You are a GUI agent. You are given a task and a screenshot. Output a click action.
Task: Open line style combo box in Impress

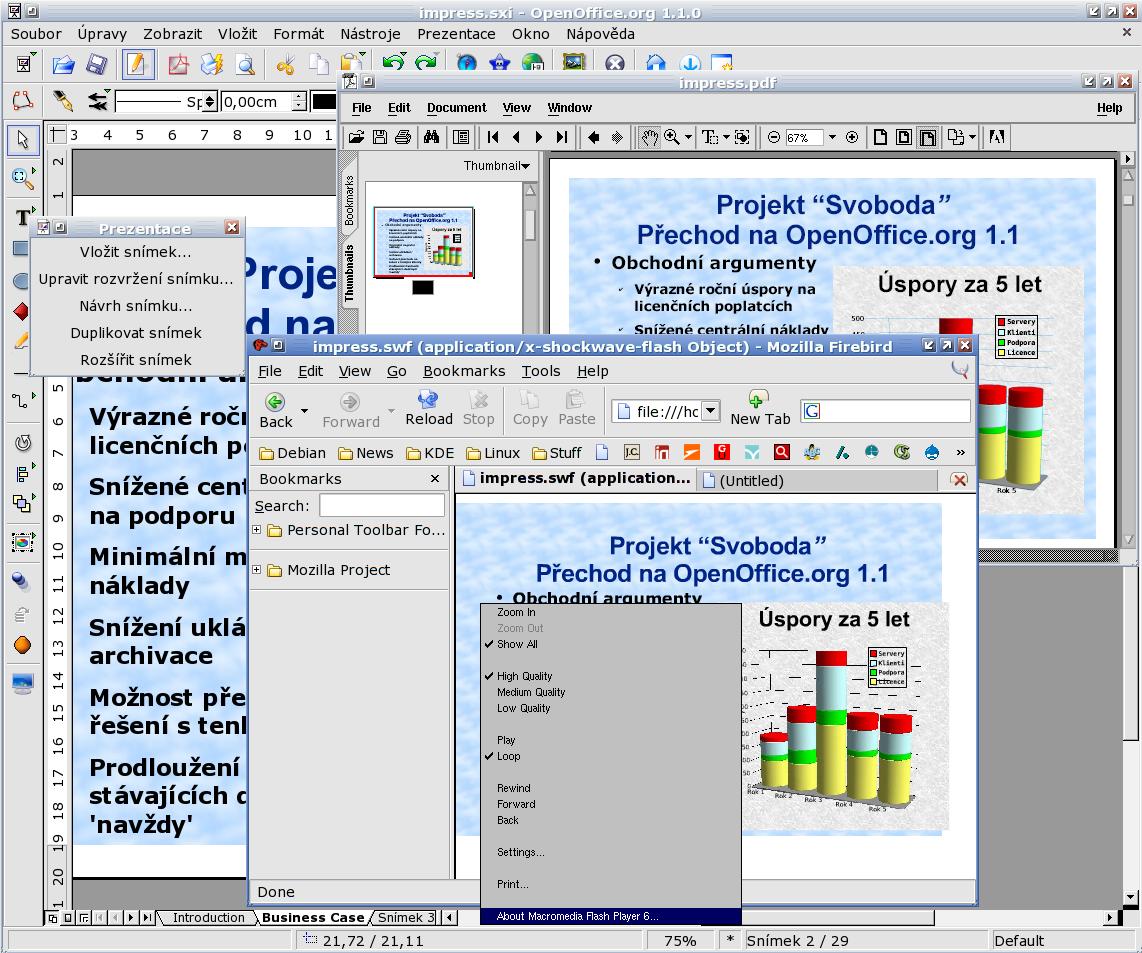(165, 101)
